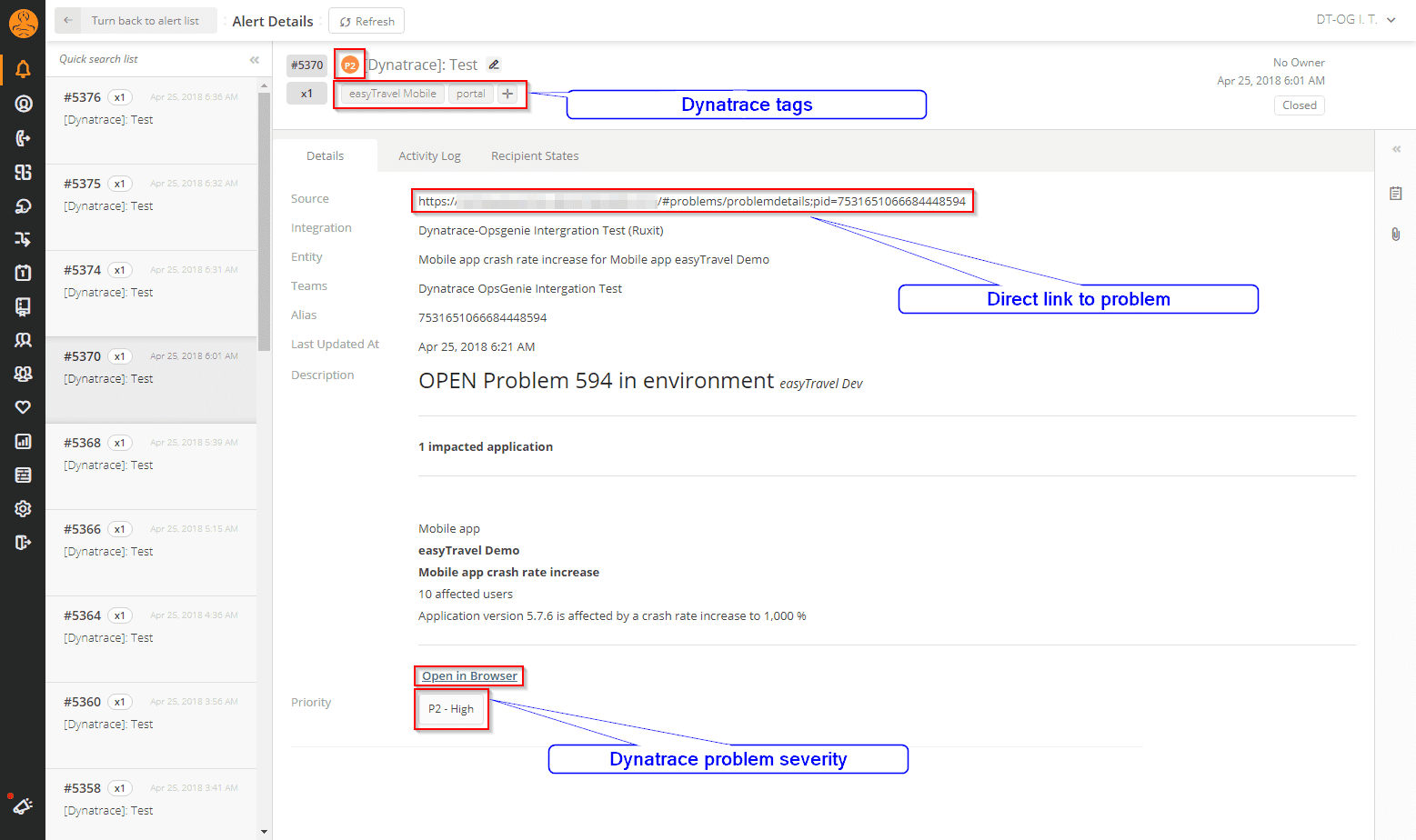The width and height of the screenshot is (1416, 840).
Task: Open the headset sidebar icon
Action: tap(23, 206)
